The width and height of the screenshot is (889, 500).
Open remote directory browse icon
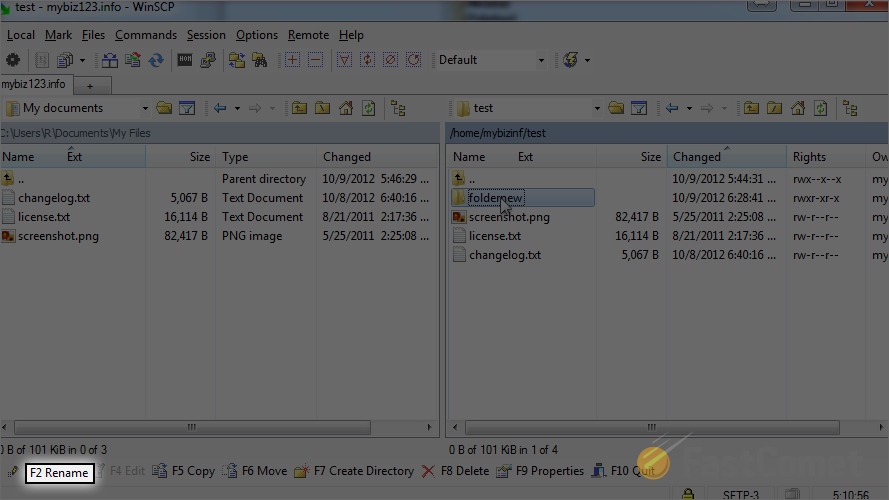coord(616,108)
